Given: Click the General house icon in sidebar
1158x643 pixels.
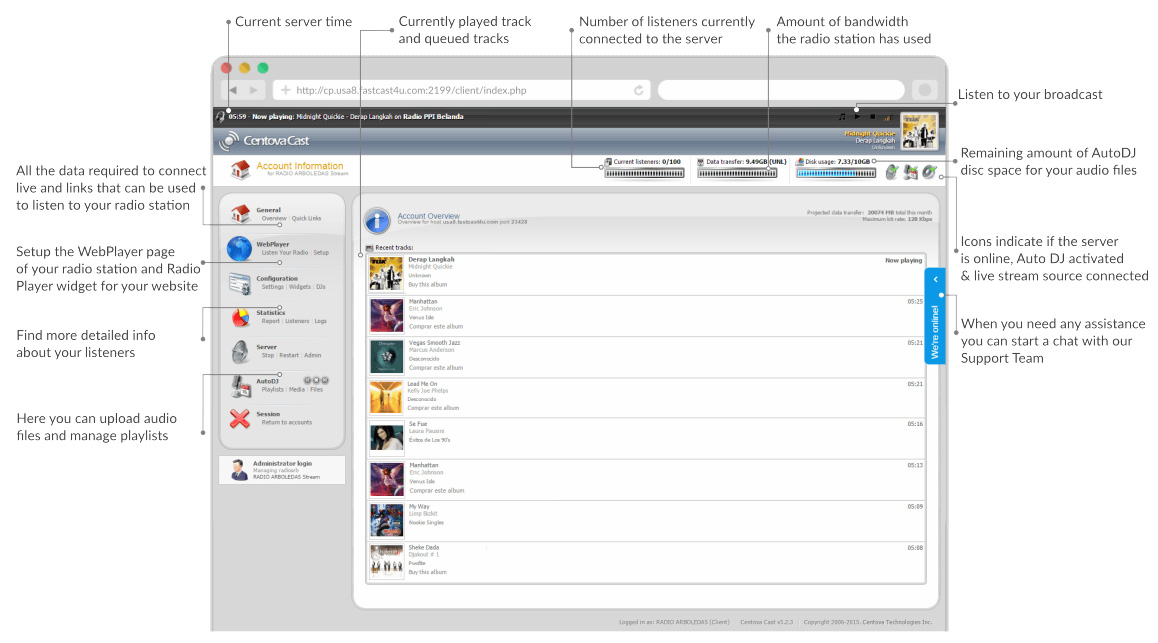Looking at the screenshot, I should pyautogui.click(x=239, y=213).
